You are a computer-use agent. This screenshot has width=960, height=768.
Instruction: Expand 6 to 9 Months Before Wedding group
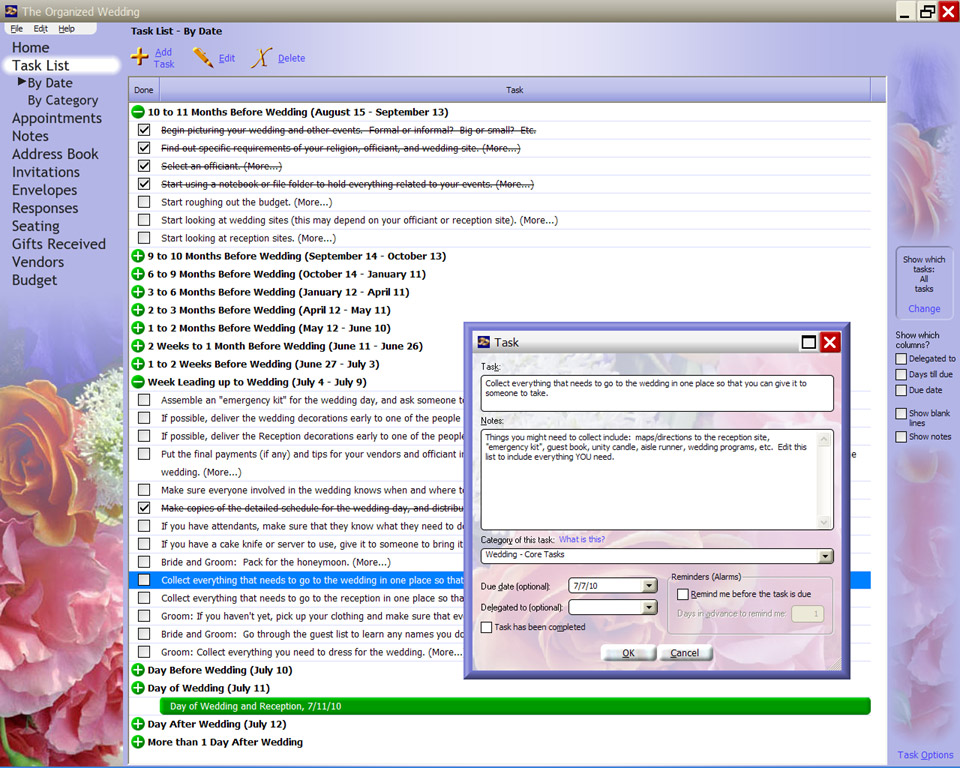pyautogui.click(x=138, y=274)
